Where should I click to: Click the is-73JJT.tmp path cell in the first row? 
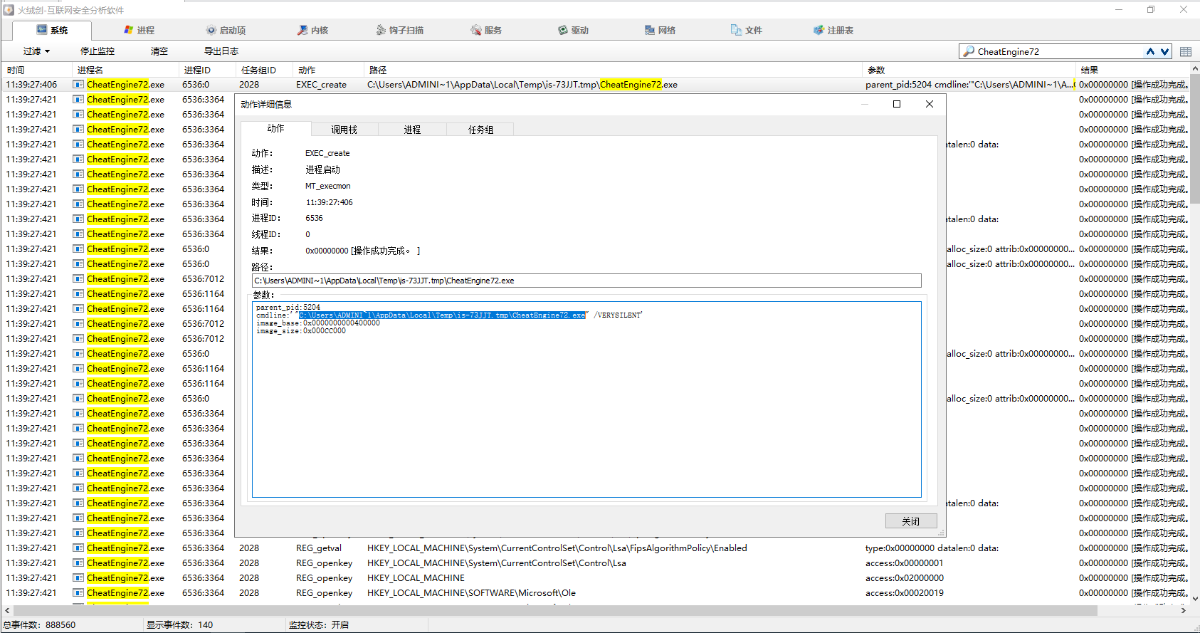522,85
